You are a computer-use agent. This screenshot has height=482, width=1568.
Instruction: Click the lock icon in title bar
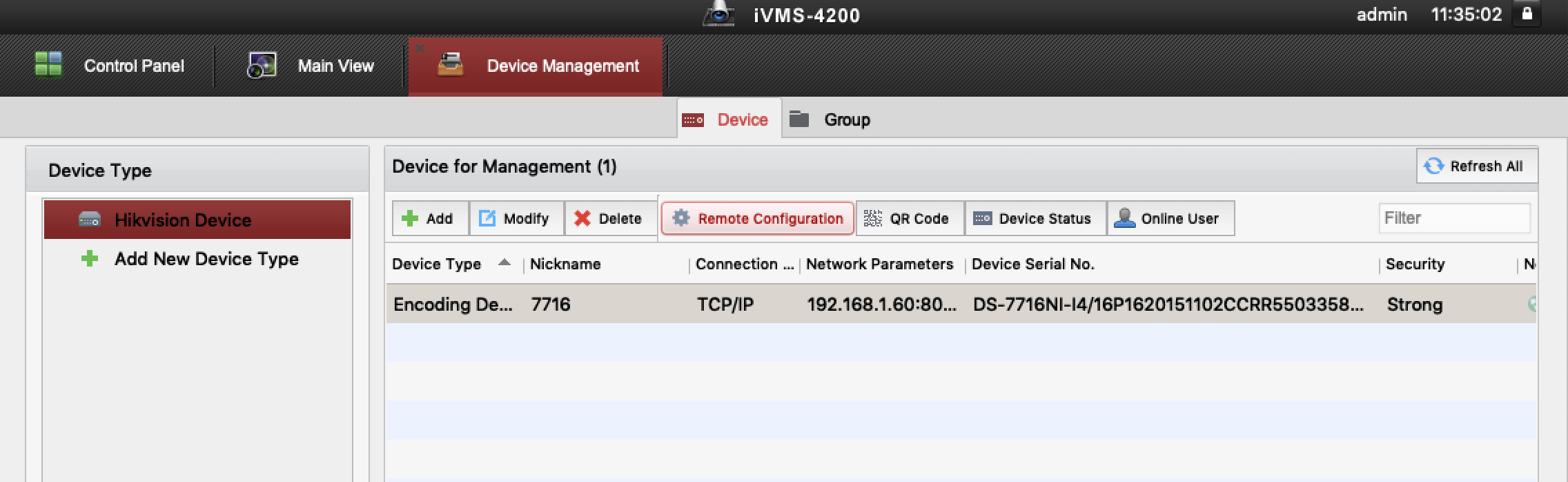(x=1527, y=14)
